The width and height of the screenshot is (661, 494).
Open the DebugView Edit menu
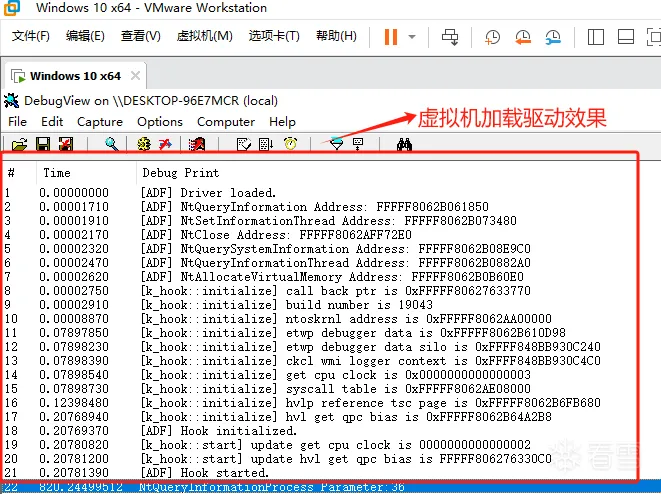pyautogui.click(x=52, y=122)
